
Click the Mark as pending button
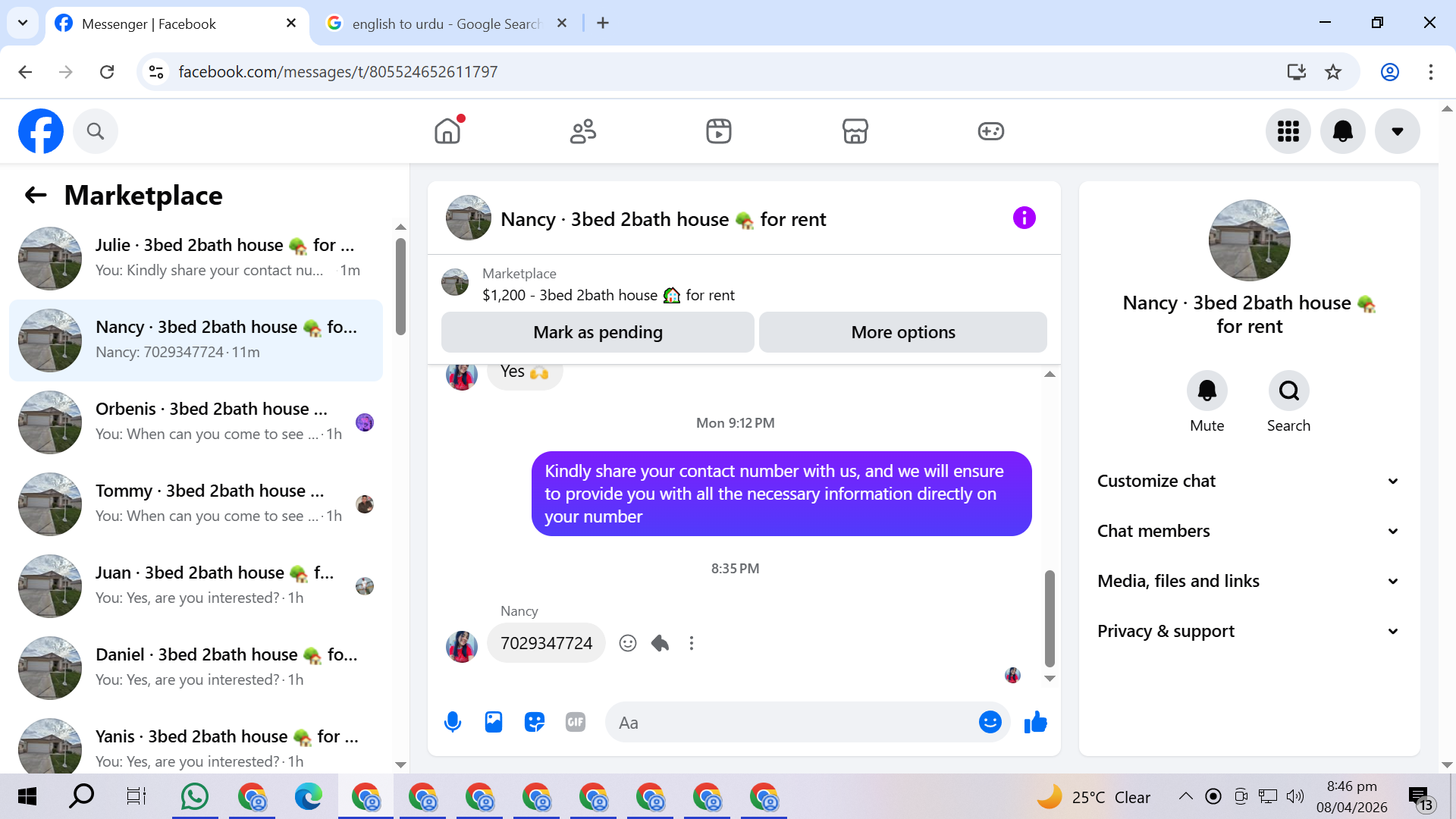tap(598, 332)
